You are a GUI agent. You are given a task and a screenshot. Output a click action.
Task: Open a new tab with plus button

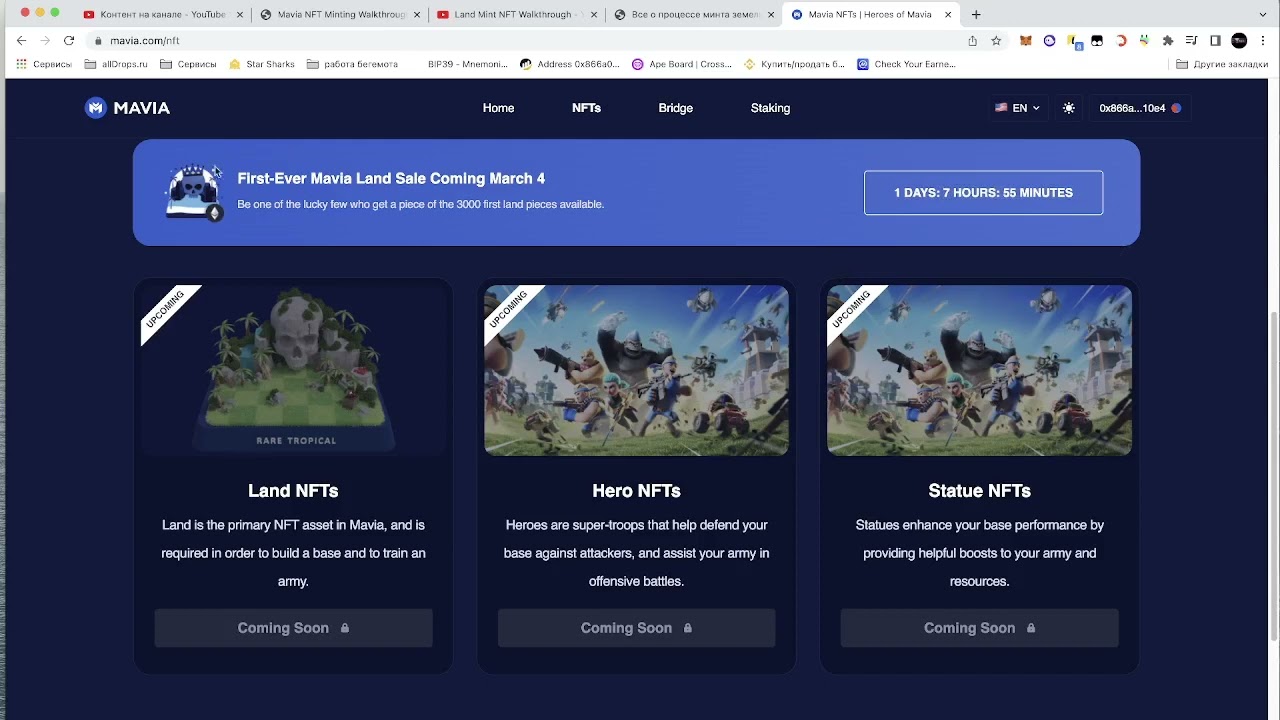click(976, 14)
